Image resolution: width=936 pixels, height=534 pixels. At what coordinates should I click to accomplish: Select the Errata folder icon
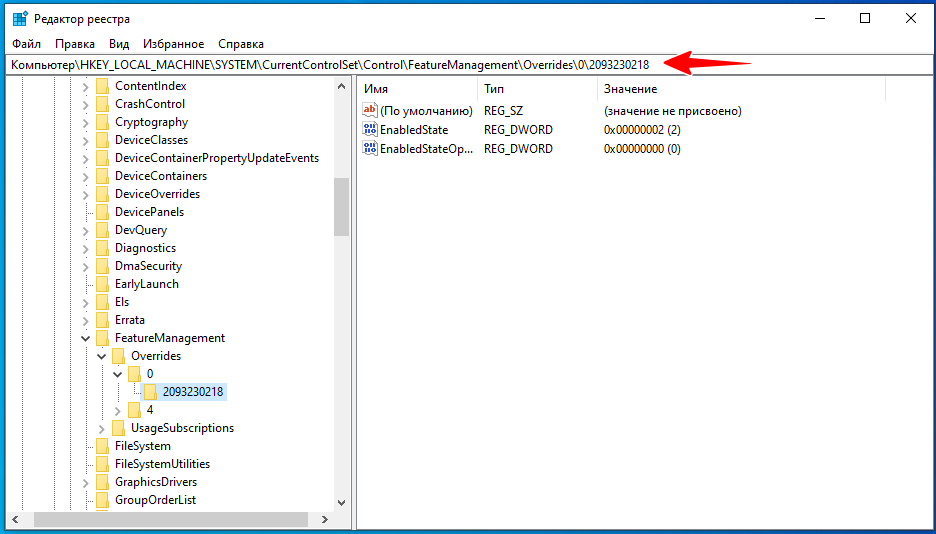(x=102, y=320)
